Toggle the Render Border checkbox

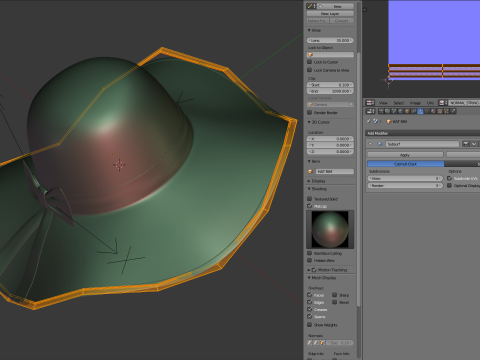[x=309, y=112]
